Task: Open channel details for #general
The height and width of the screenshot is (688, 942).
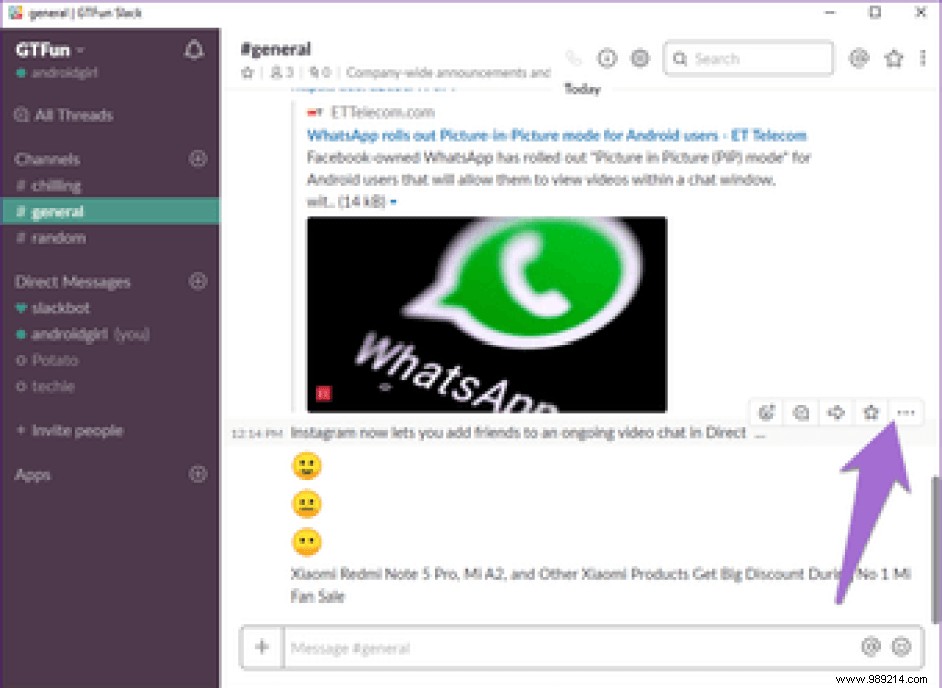Action: tap(607, 58)
